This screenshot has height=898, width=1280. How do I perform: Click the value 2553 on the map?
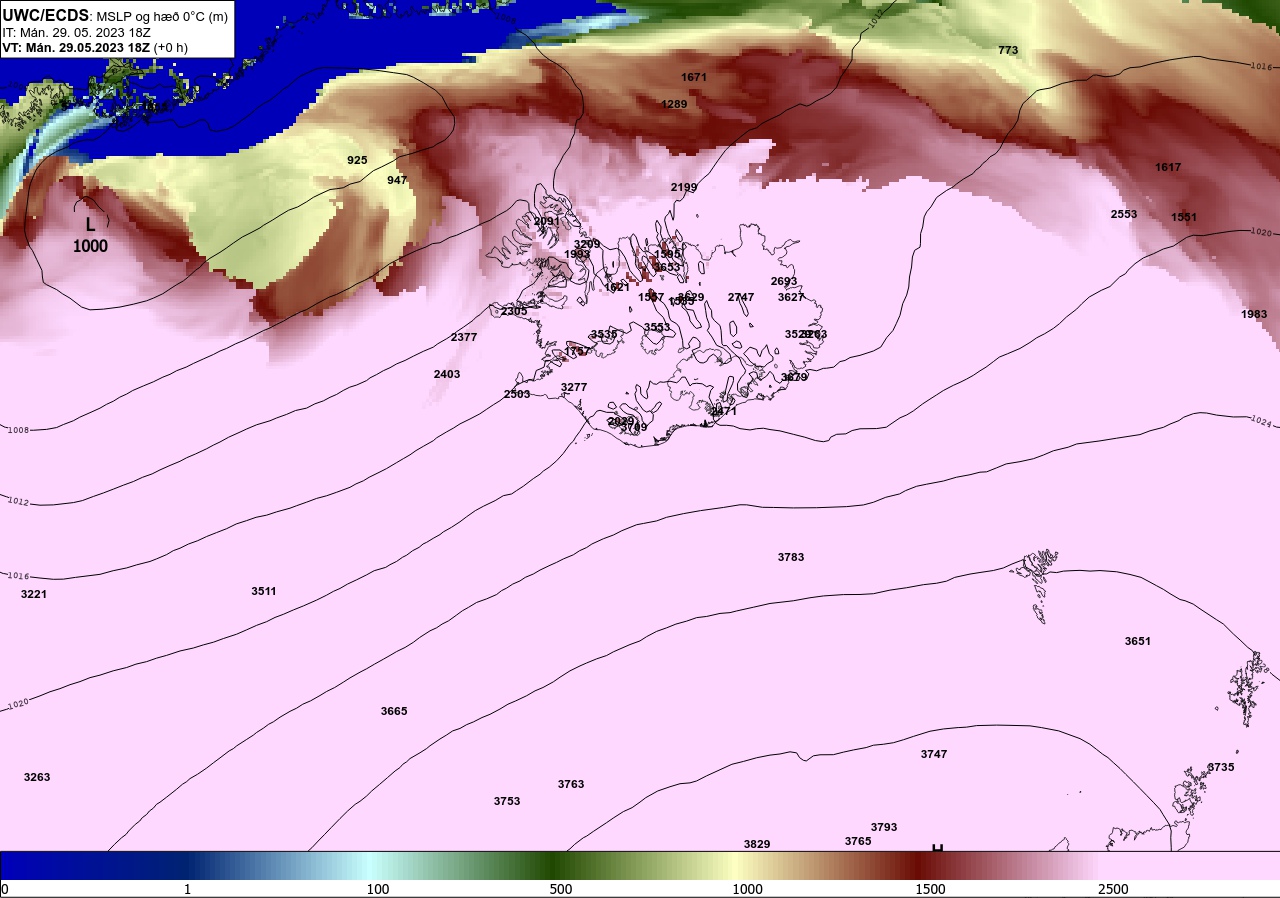(1124, 214)
